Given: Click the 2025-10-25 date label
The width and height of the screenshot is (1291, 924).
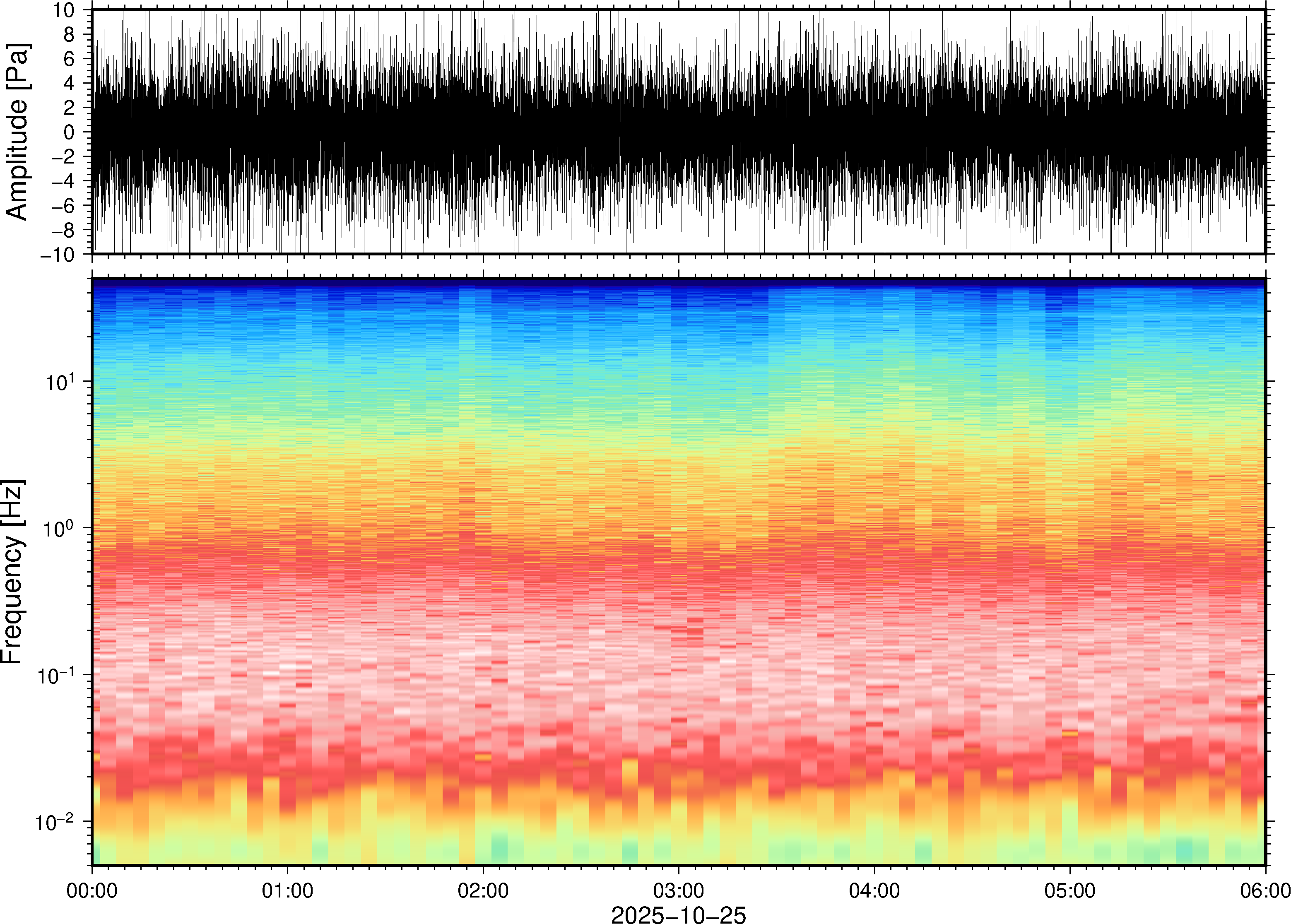Looking at the screenshot, I should pyautogui.click(x=678, y=914).
